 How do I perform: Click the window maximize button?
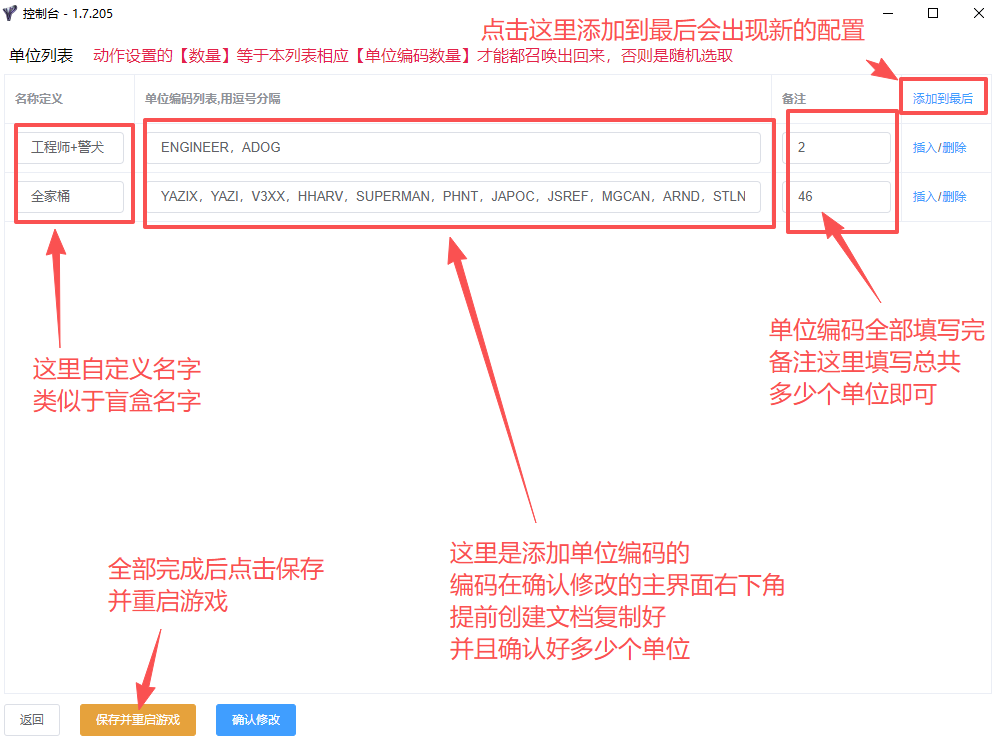pos(934,14)
